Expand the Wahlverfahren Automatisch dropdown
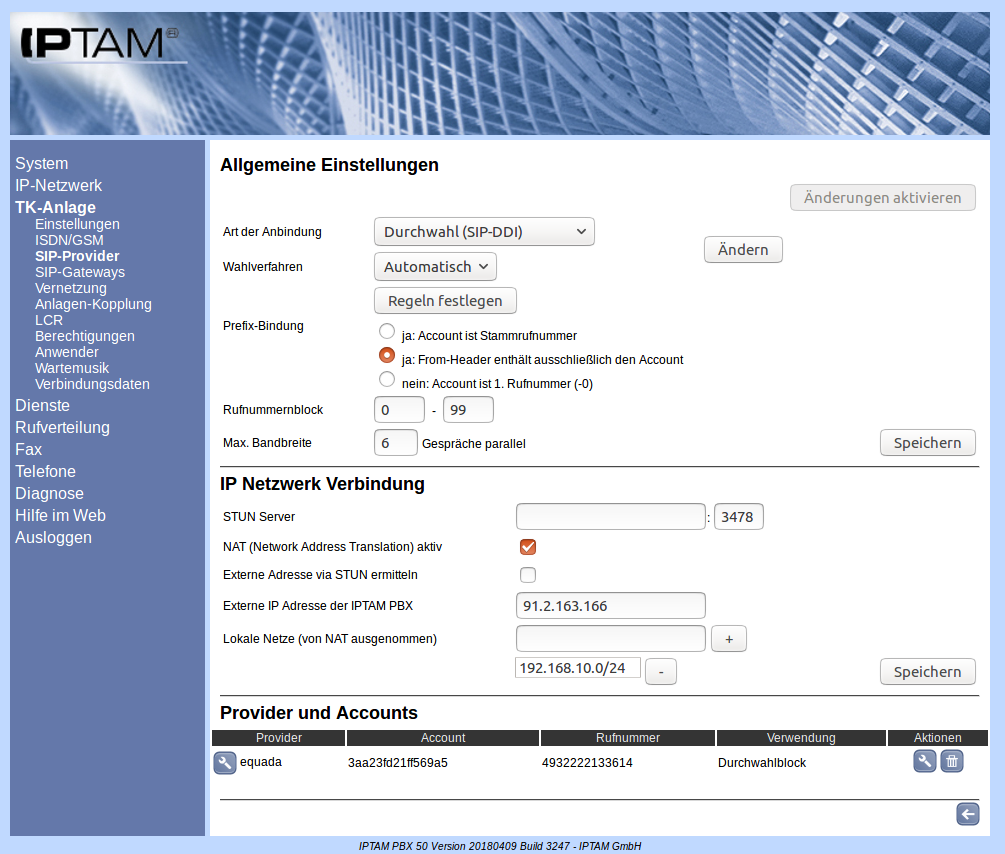The width and height of the screenshot is (1005, 854). pyautogui.click(x=435, y=267)
